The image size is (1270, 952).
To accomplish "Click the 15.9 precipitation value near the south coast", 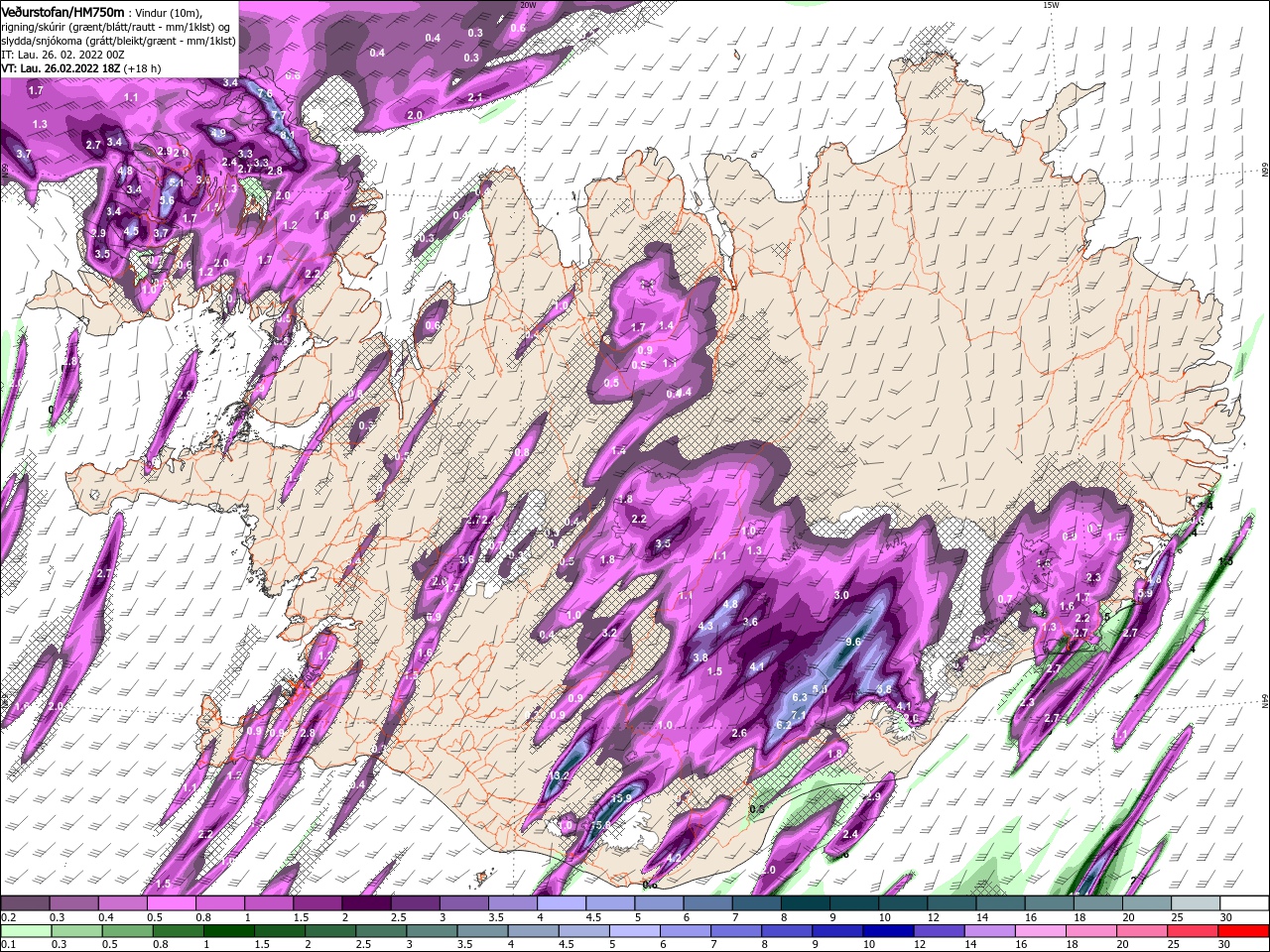I will click(x=621, y=798).
